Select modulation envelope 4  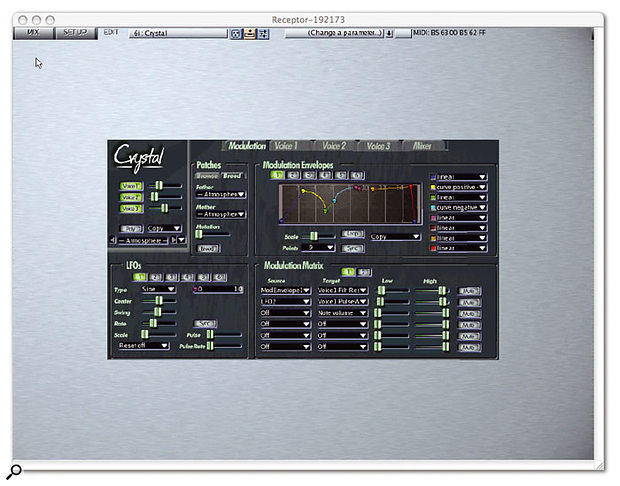pyautogui.click(x=325, y=175)
